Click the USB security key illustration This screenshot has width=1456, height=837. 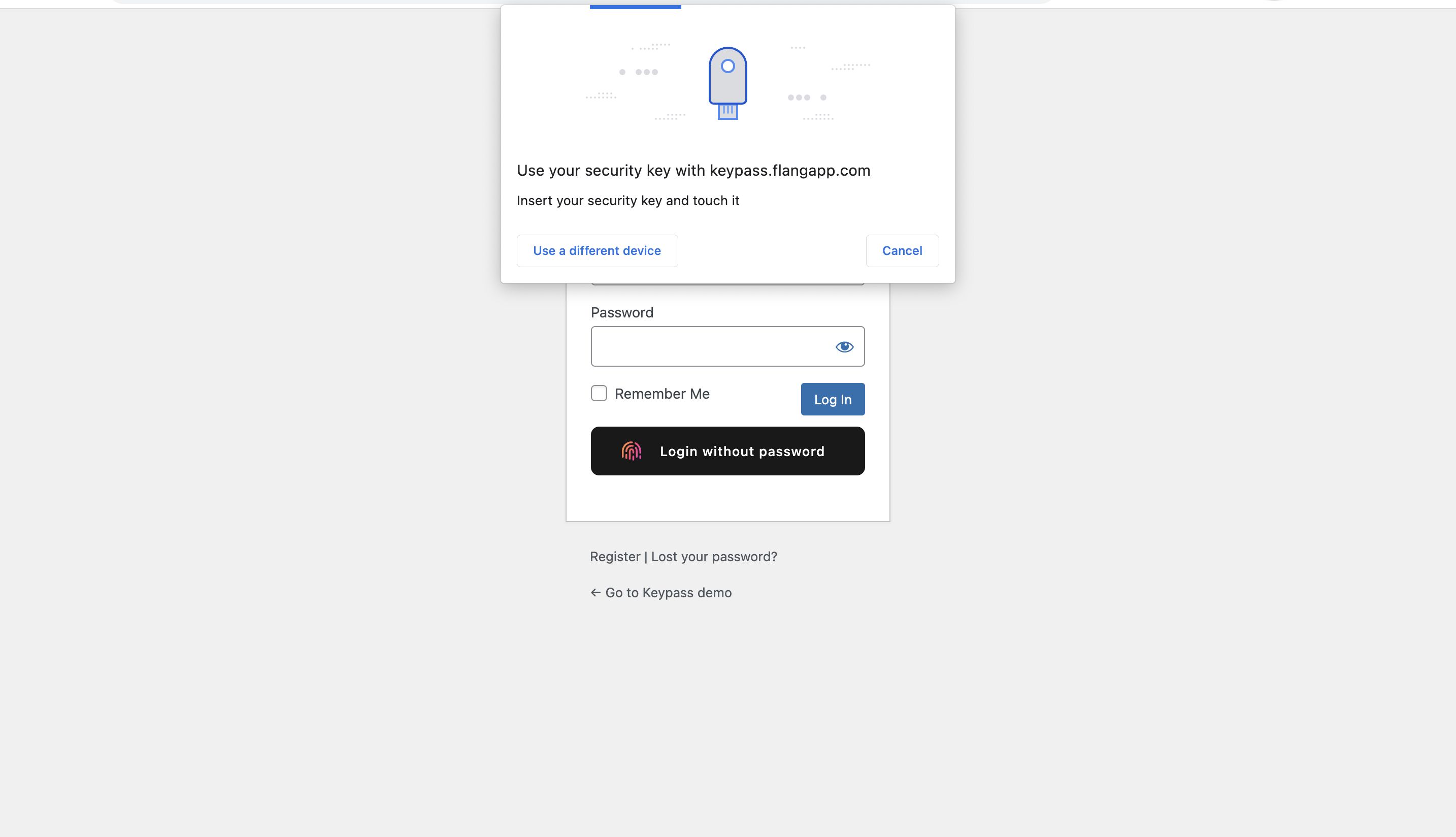pyautogui.click(x=727, y=83)
